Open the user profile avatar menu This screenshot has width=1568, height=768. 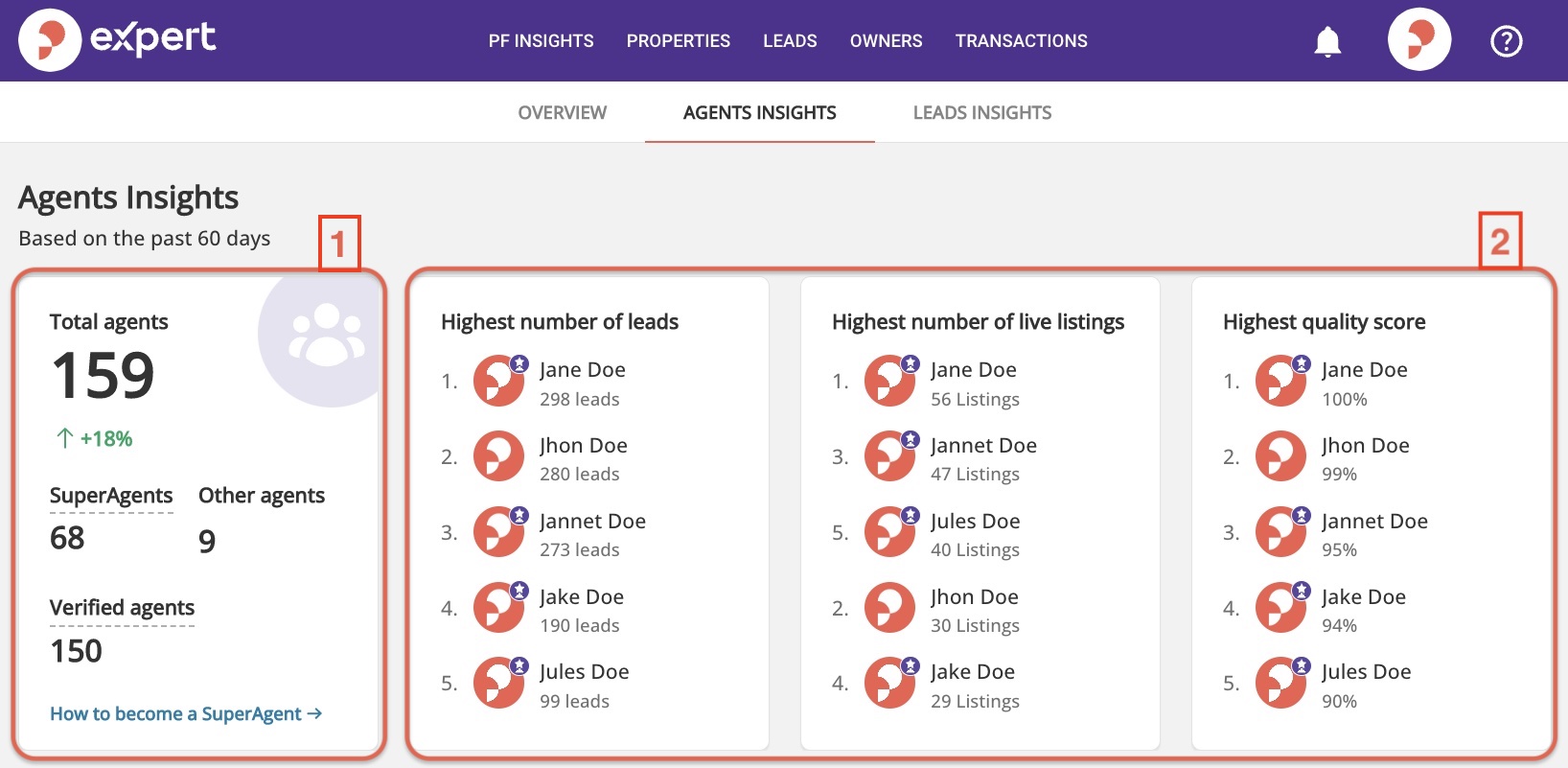(x=1419, y=40)
